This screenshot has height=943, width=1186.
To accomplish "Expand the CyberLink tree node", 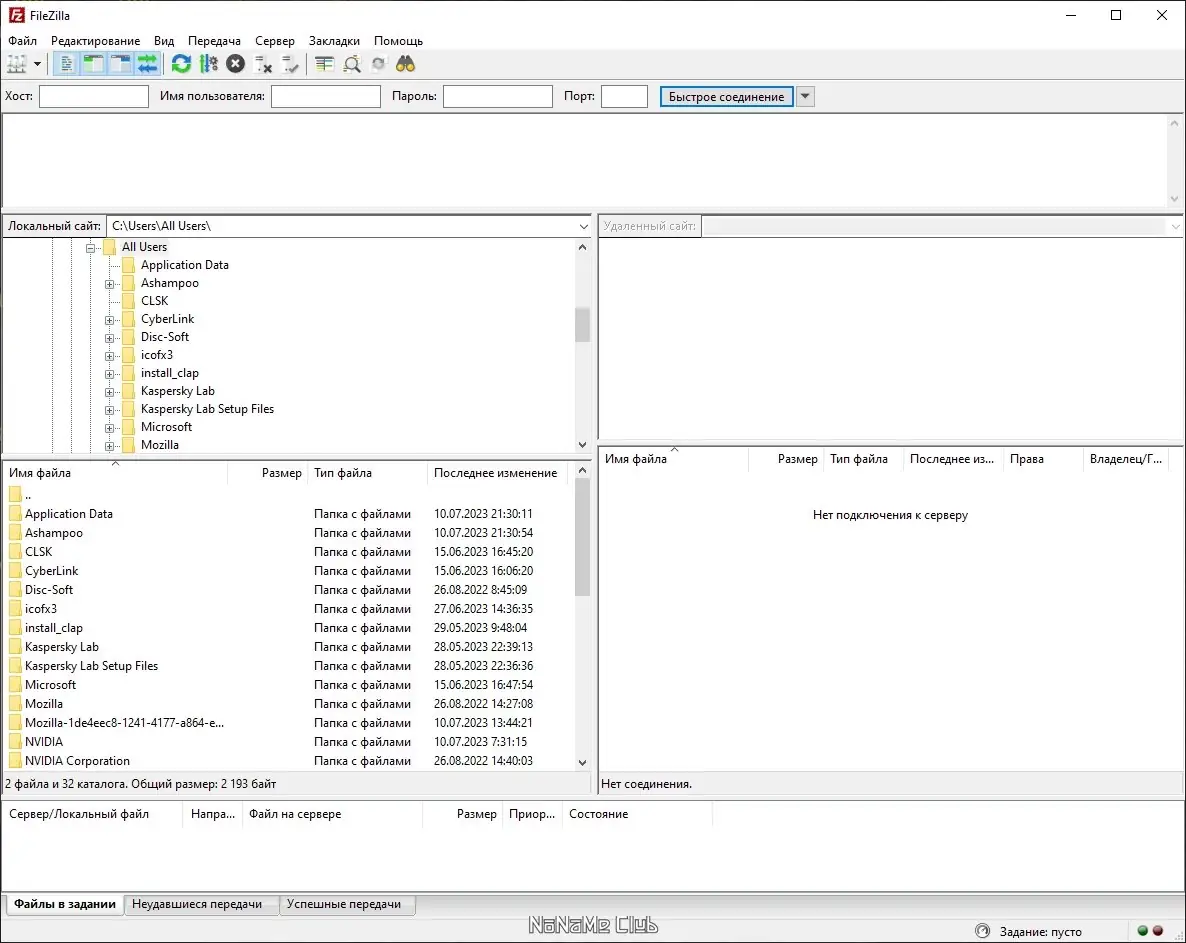I will coord(110,320).
